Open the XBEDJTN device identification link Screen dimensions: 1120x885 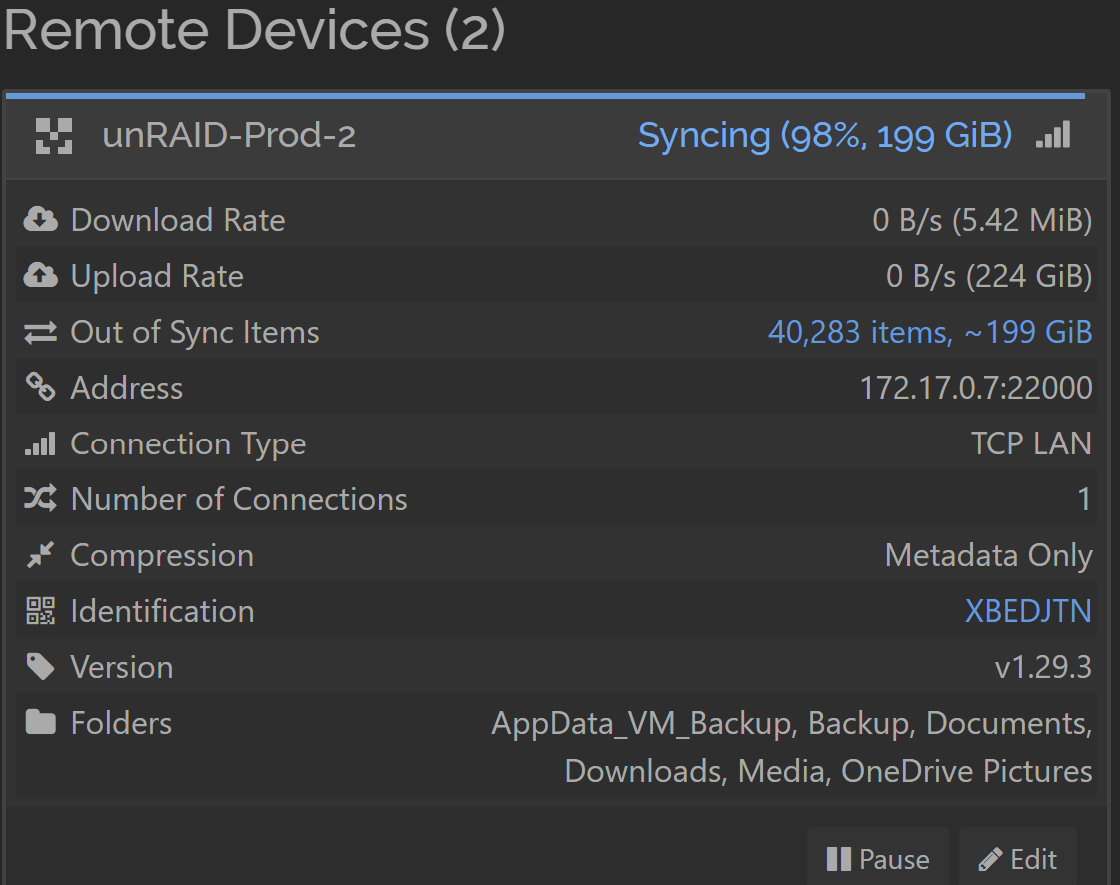pos(1028,611)
